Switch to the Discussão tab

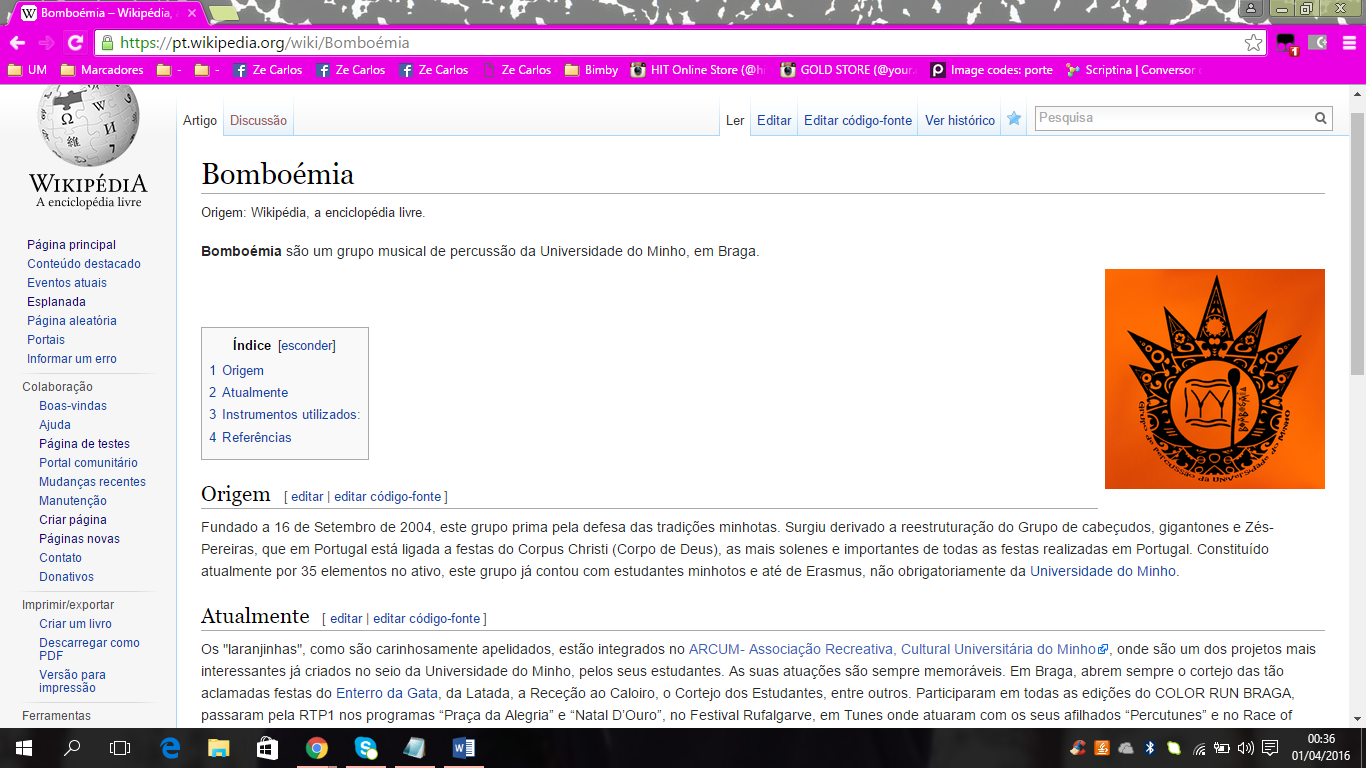click(x=258, y=120)
